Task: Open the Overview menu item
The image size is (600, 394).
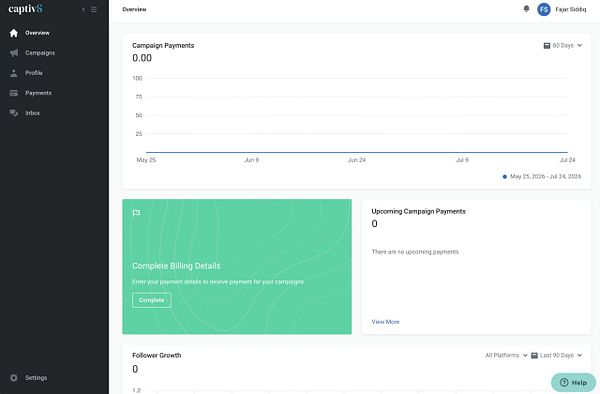Action: pyautogui.click(x=37, y=33)
